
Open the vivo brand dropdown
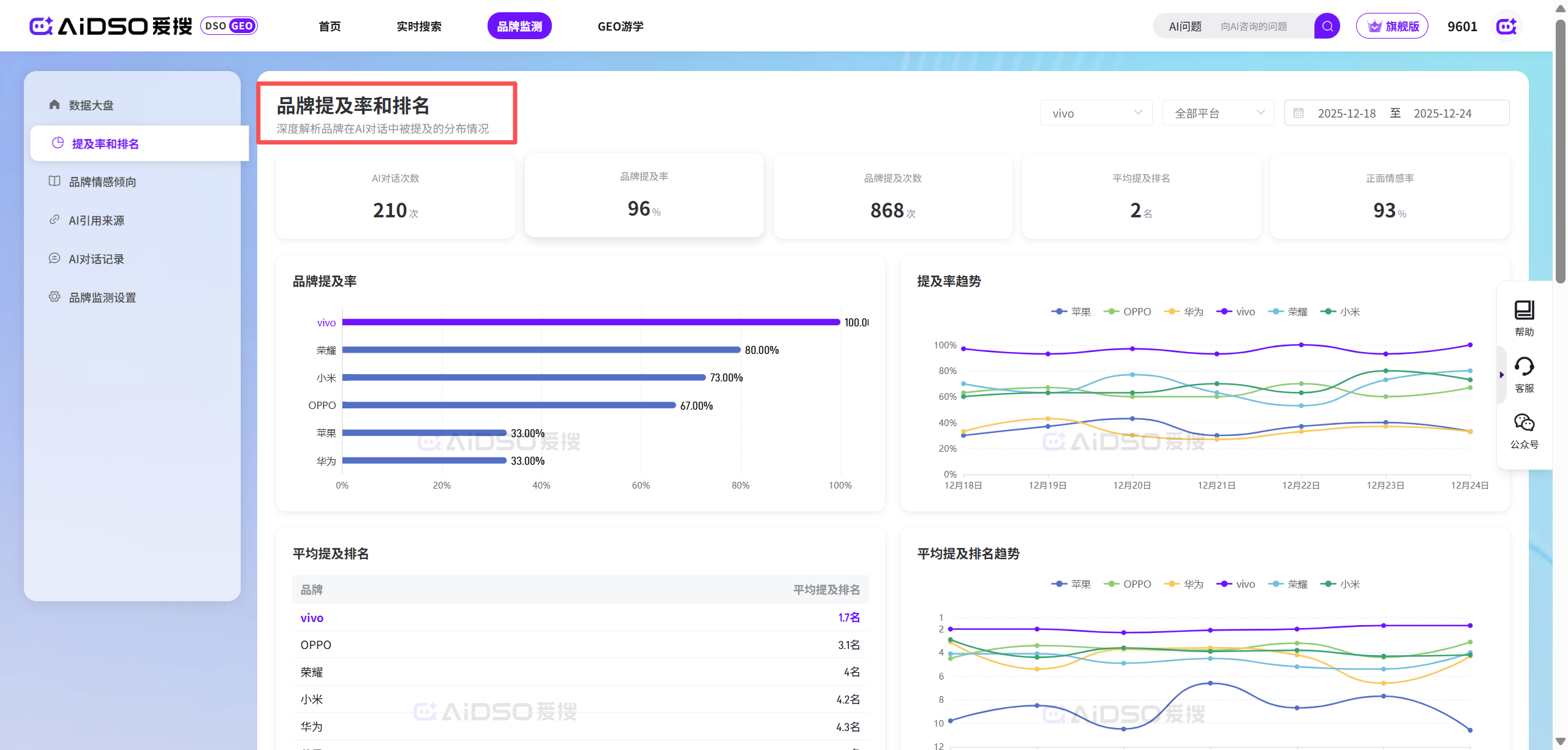[x=1095, y=113]
